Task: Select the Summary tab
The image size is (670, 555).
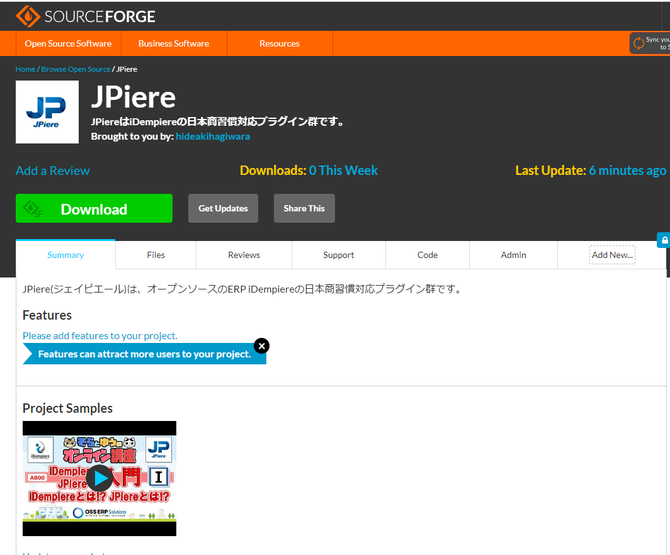Action: [65, 255]
